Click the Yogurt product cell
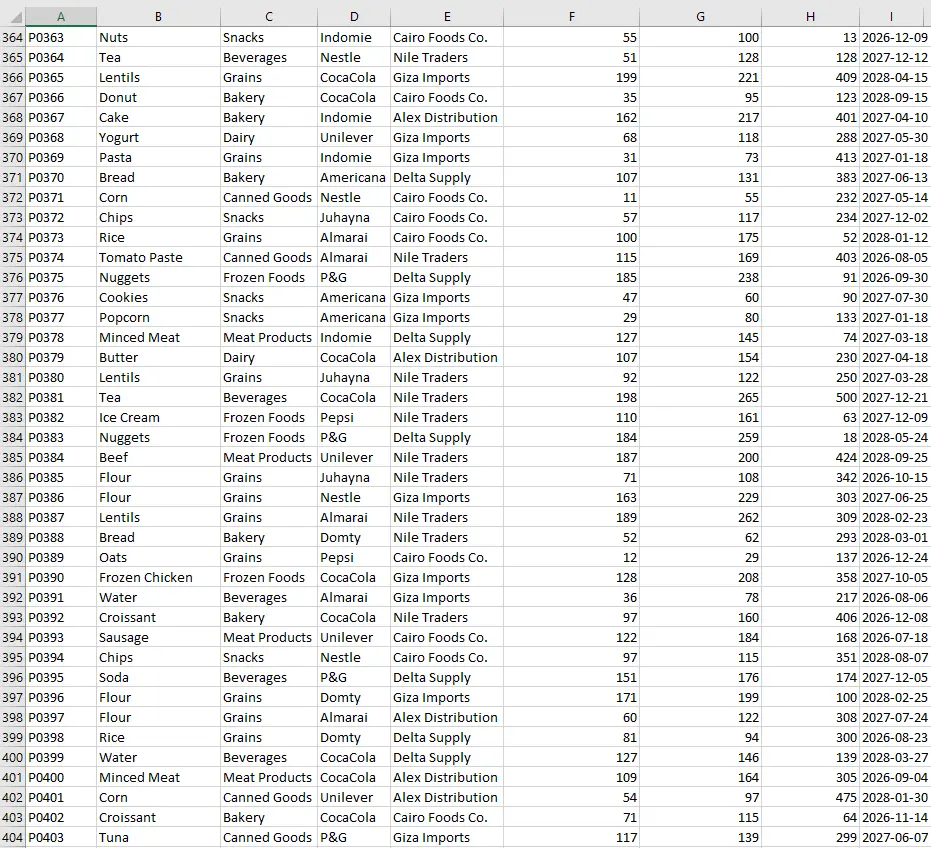This screenshot has height=848, width=931. coord(158,138)
